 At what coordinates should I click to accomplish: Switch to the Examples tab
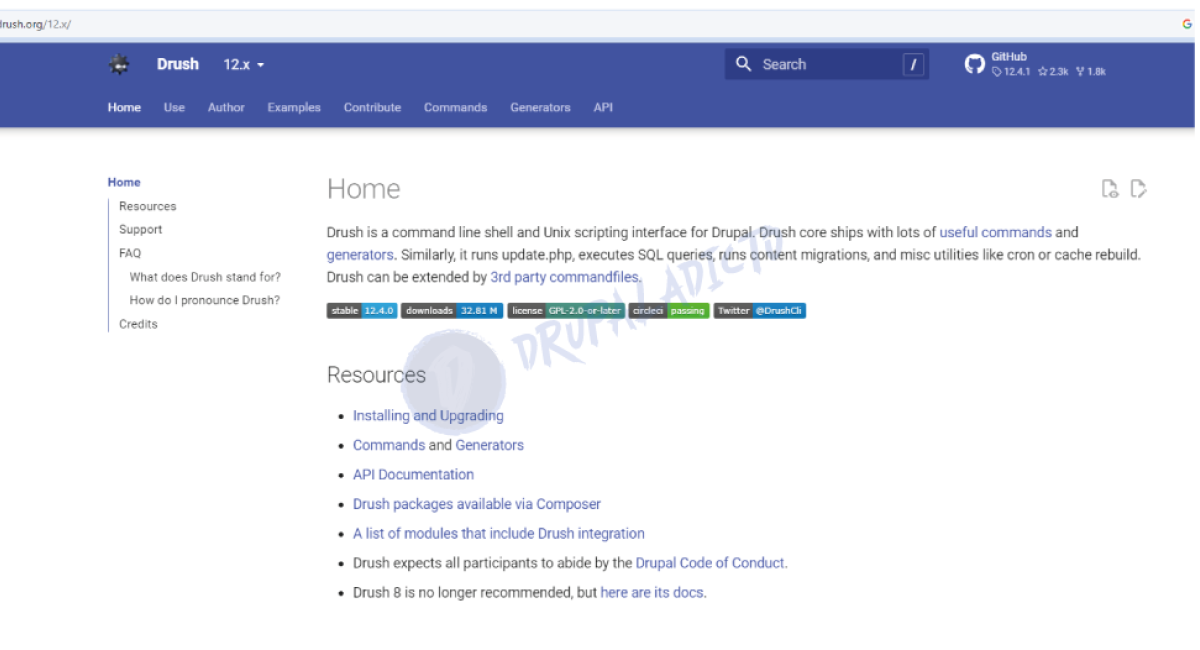click(294, 107)
